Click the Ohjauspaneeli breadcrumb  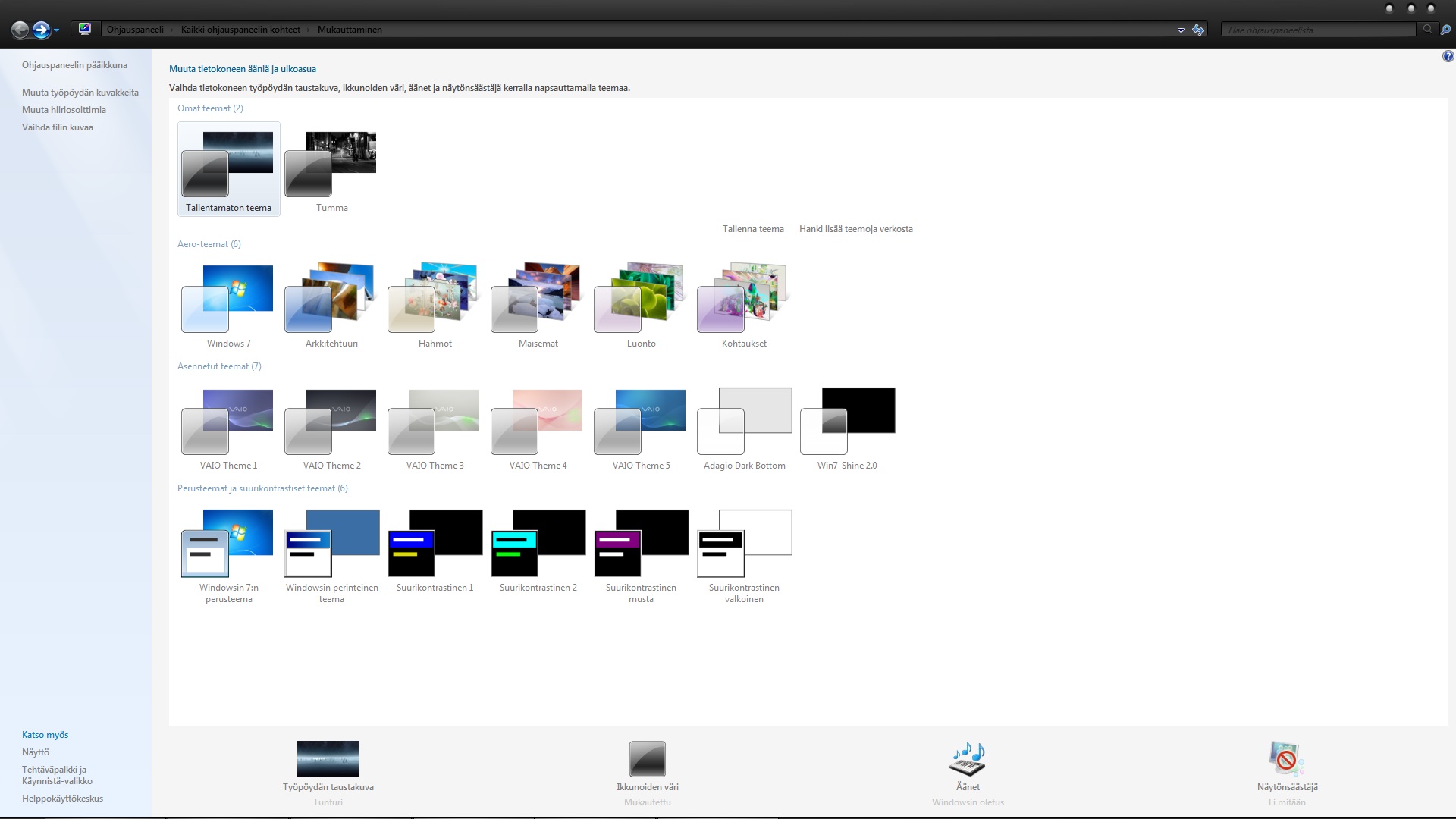click(135, 30)
